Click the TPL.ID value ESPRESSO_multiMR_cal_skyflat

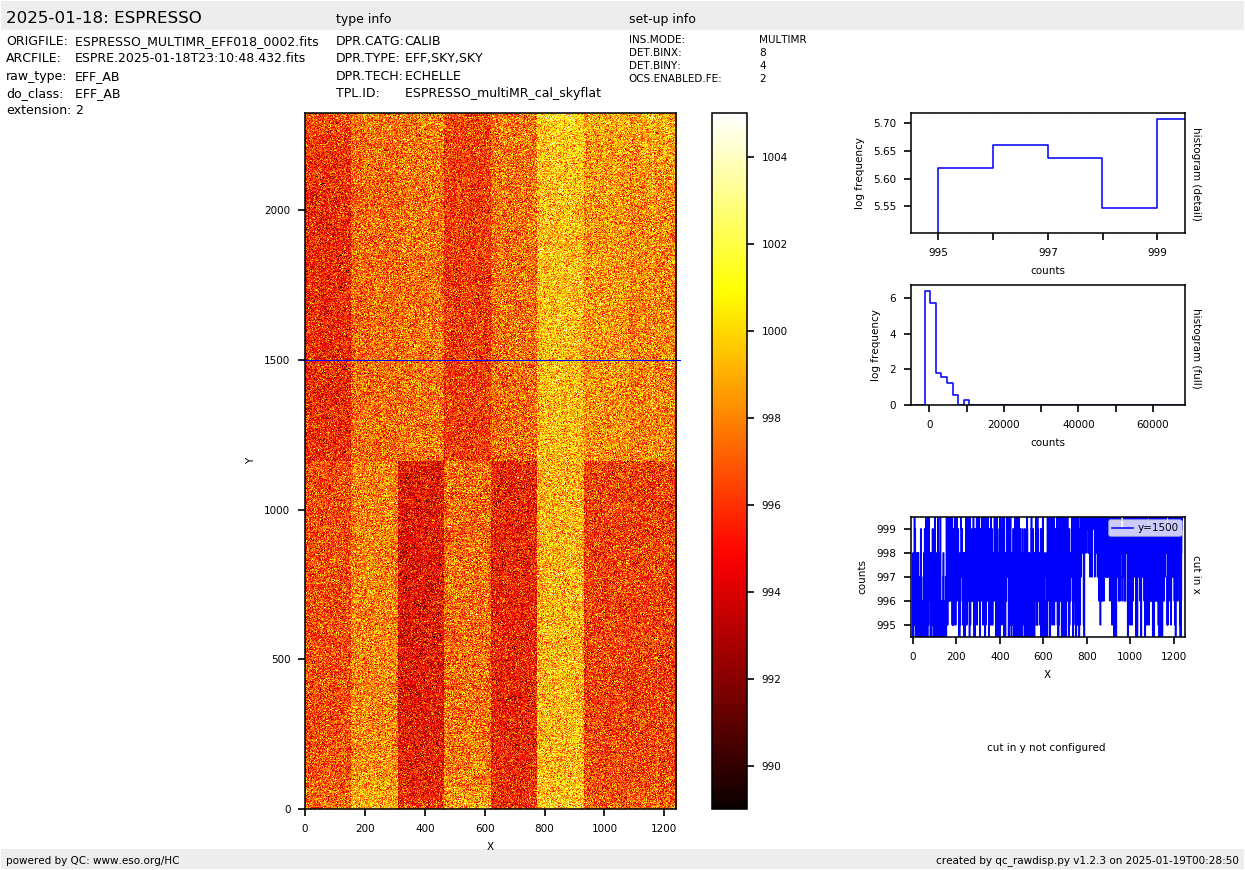[502, 93]
